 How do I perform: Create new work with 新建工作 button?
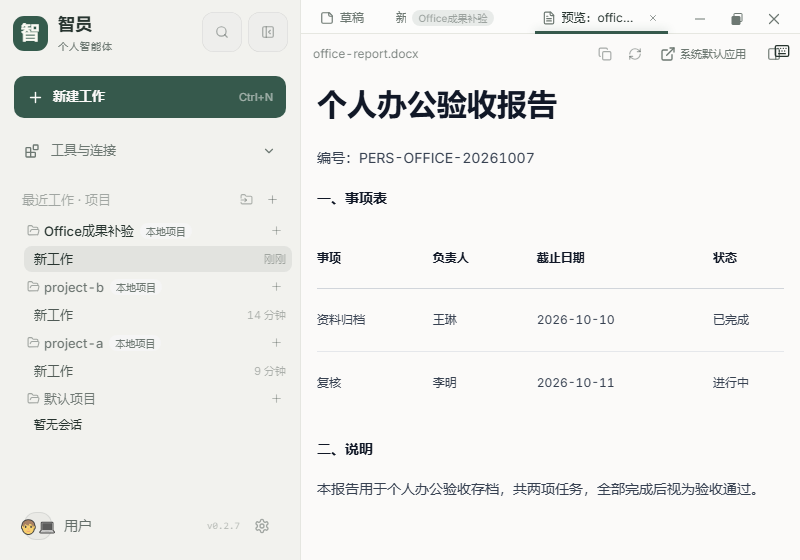click(x=150, y=97)
